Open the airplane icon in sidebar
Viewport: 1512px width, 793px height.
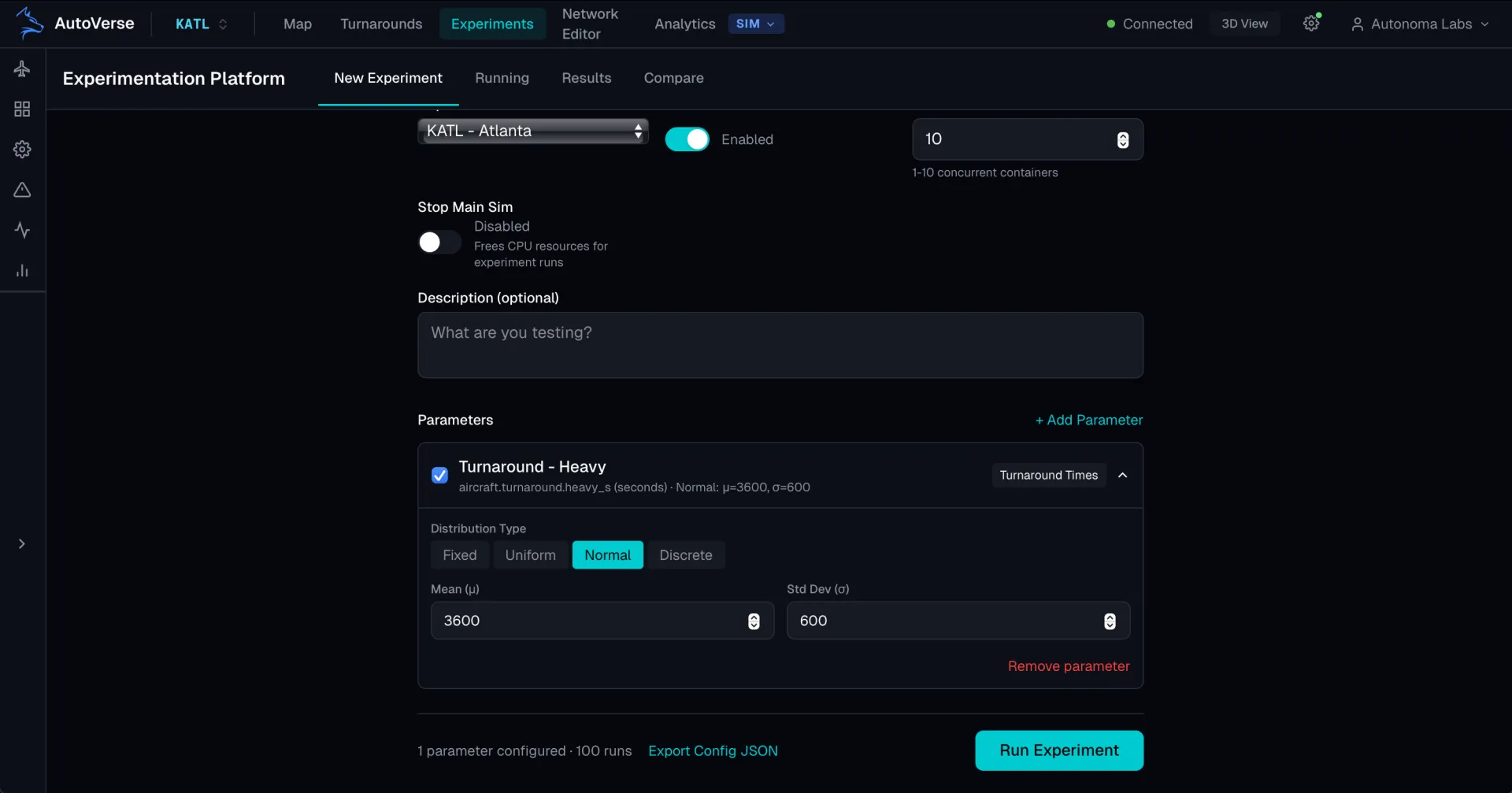coord(22,69)
